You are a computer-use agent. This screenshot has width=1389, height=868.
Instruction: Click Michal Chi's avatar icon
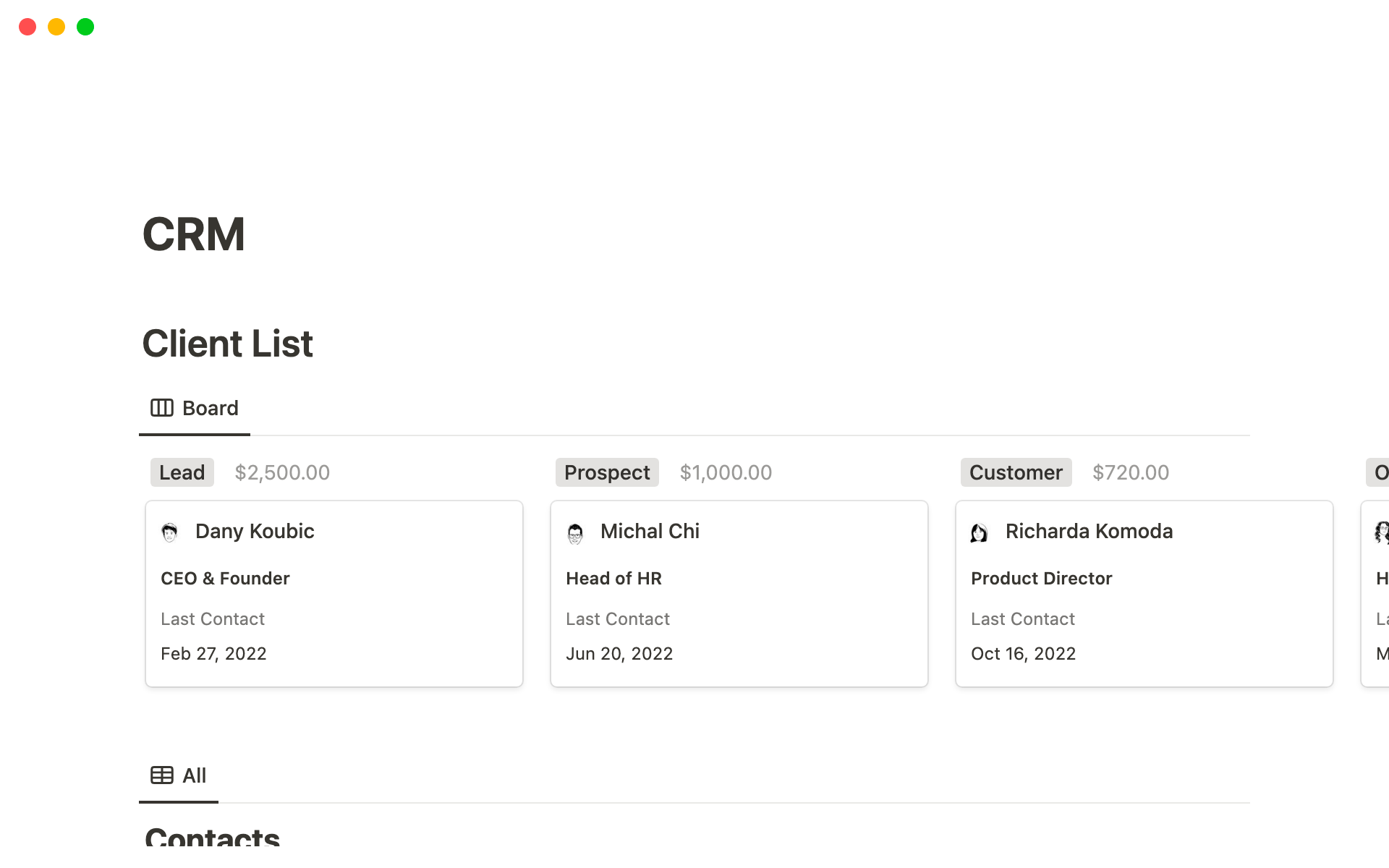[x=575, y=534]
